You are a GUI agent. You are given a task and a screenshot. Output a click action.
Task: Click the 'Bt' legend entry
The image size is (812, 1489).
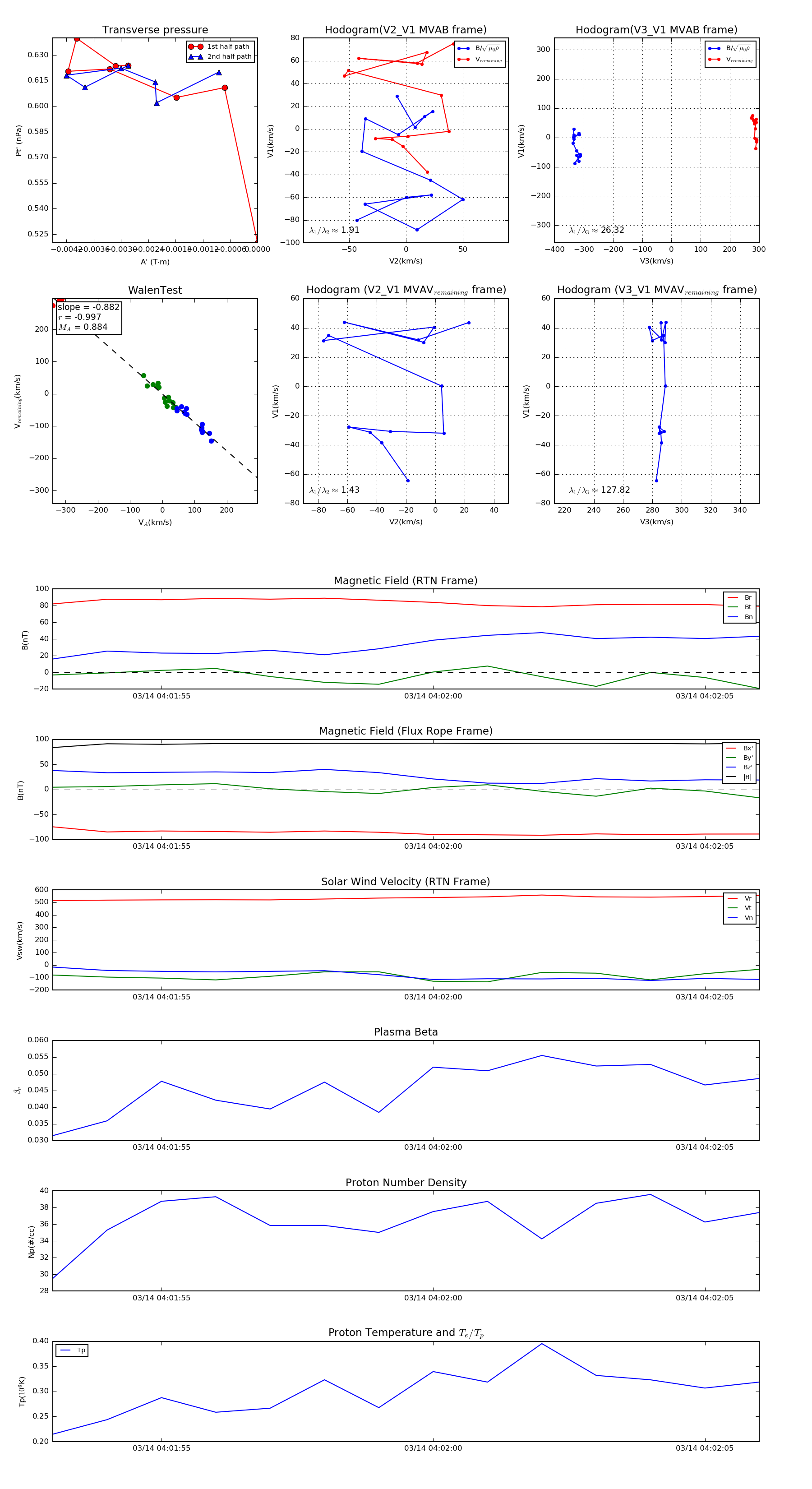tap(740, 607)
